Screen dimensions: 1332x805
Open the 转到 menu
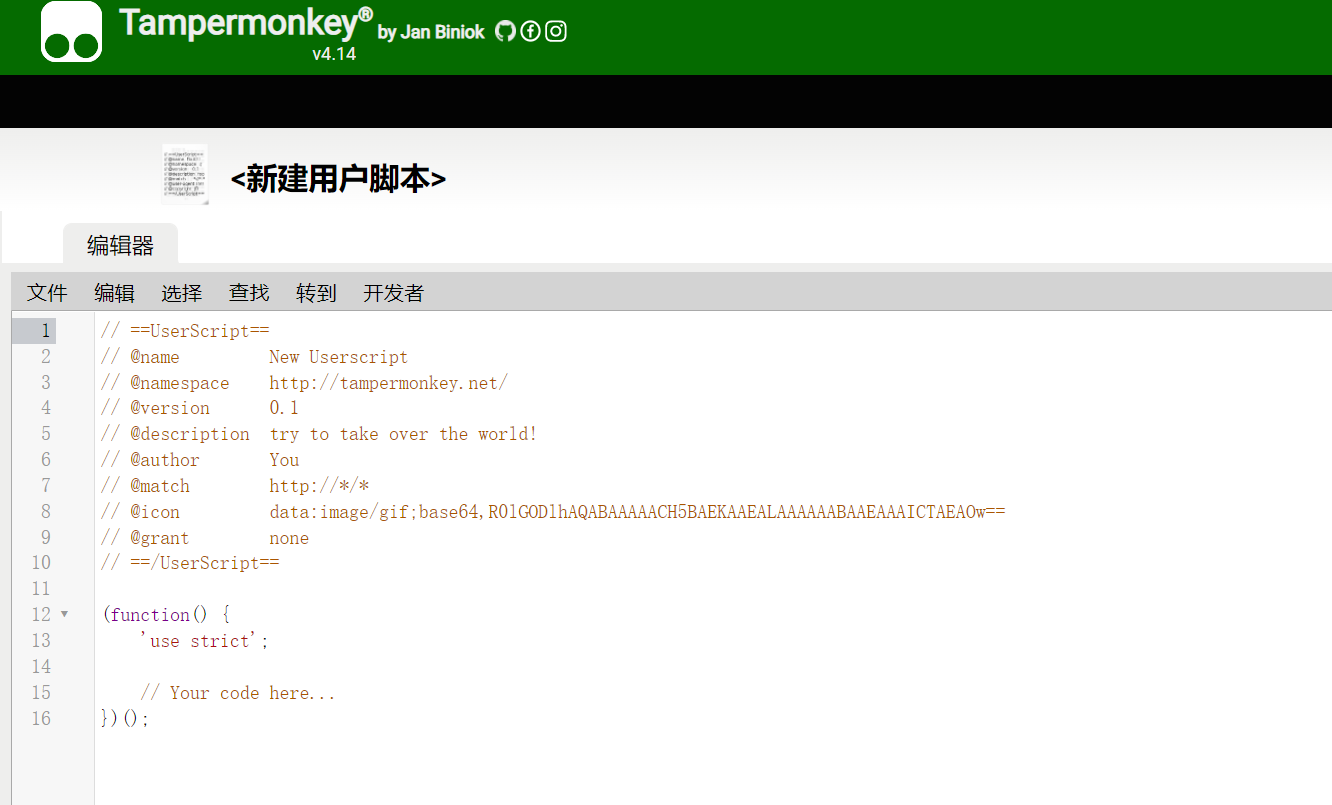coord(316,293)
